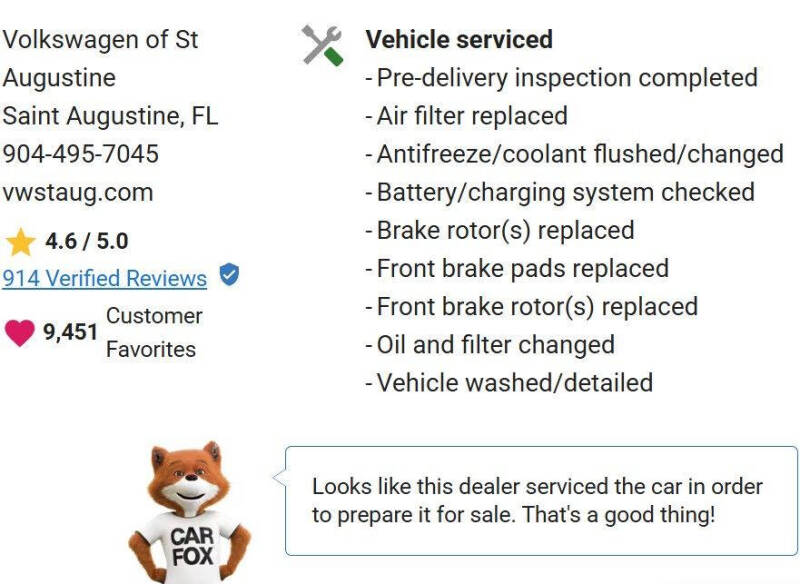Select the Front brake pads replaced entry

(517, 269)
